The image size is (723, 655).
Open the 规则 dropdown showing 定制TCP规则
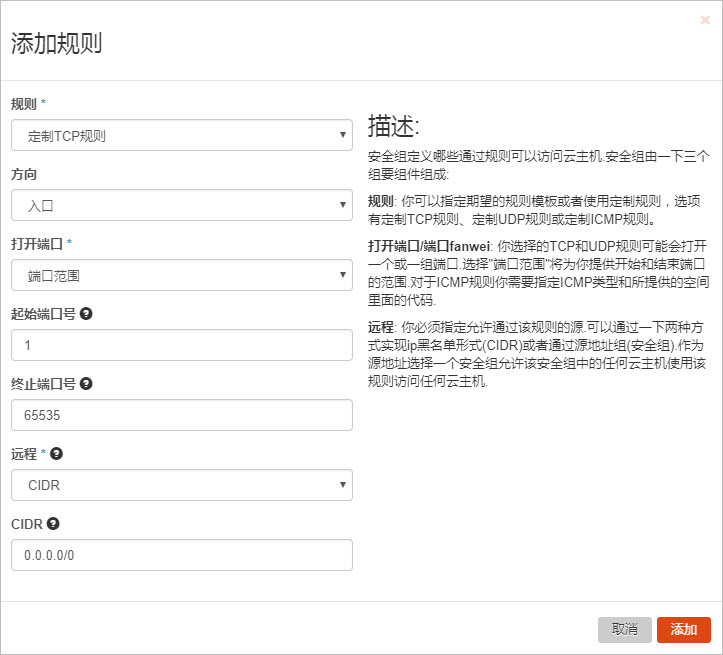click(x=181, y=135)
